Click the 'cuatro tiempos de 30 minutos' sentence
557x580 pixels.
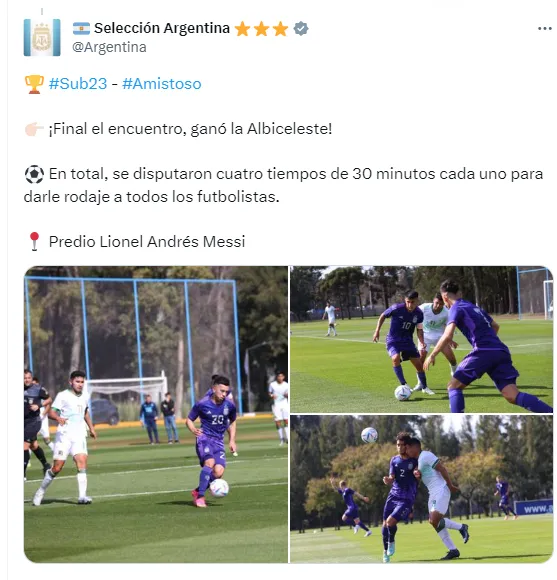[x=283, y=185]
